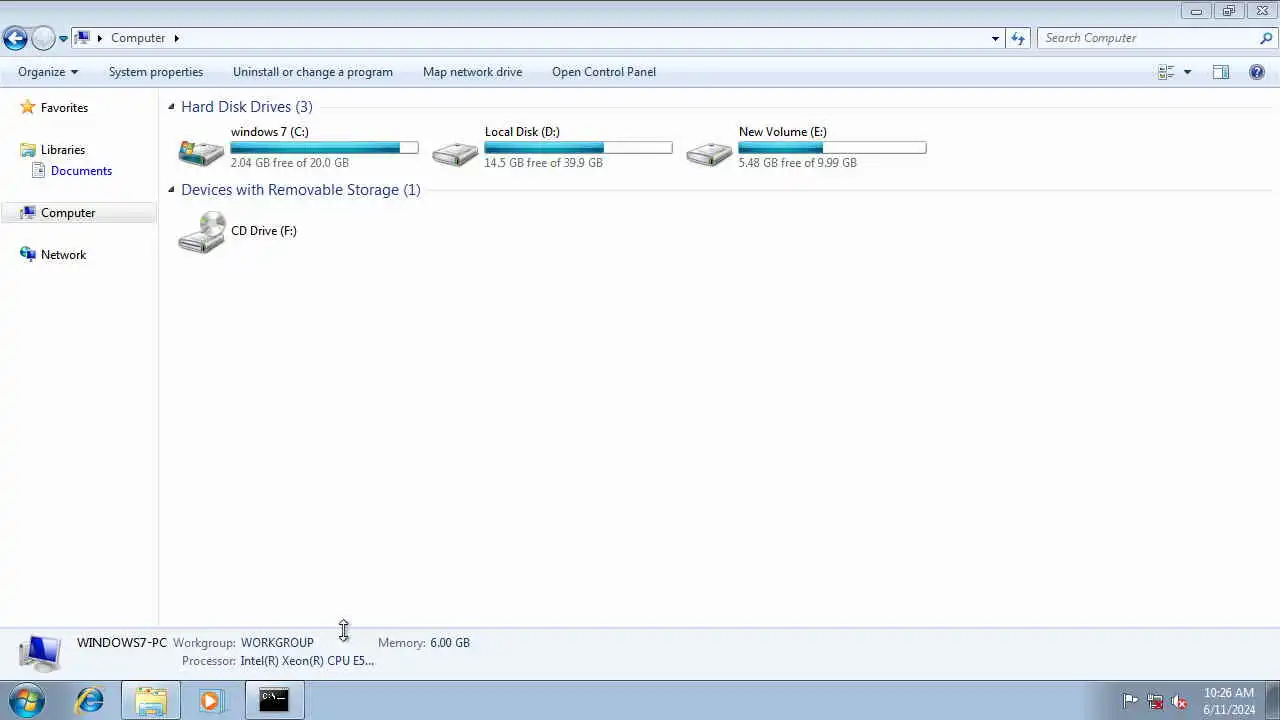Viewport: 1280px width, 720px height.
Task: Click the D: drive usage bar
Action: [x=578, y=148]
